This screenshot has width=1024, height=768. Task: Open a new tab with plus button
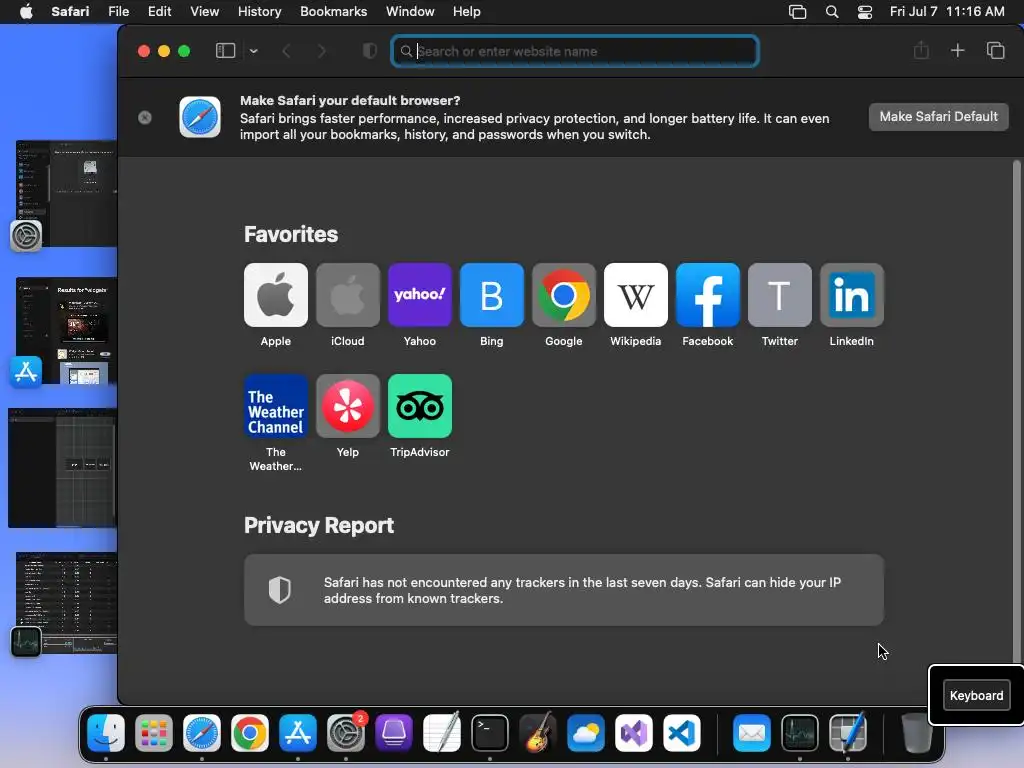coord(957,50)
